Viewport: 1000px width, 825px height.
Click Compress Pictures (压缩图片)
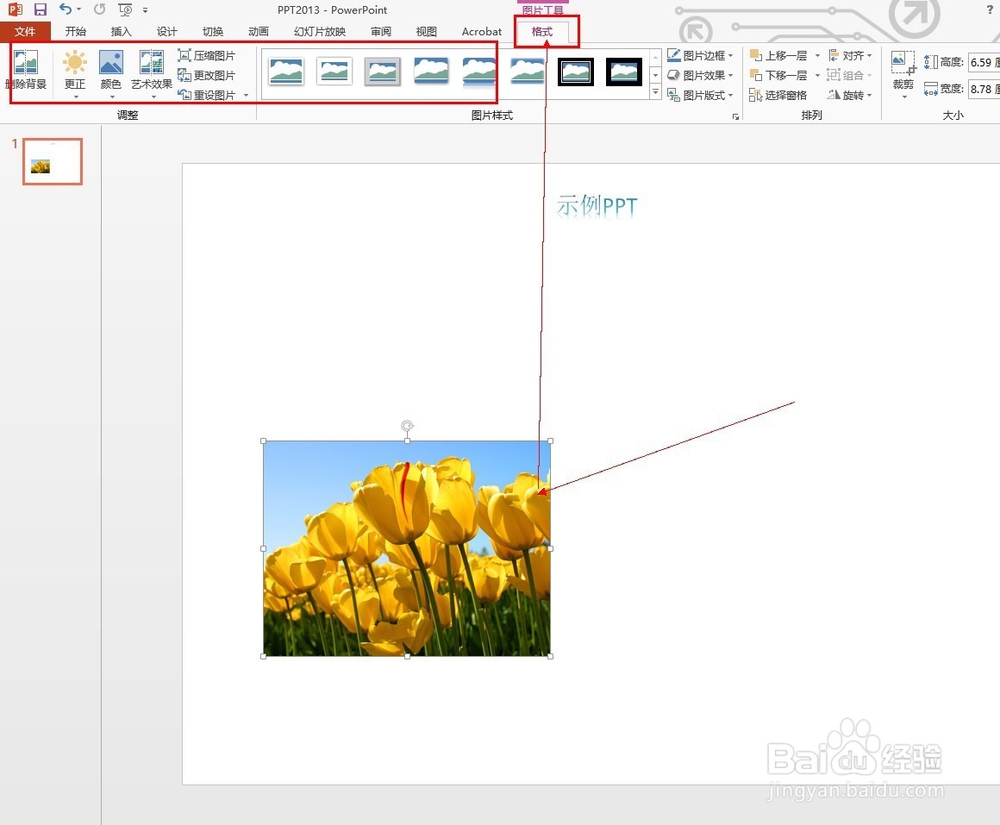[207, 55]
